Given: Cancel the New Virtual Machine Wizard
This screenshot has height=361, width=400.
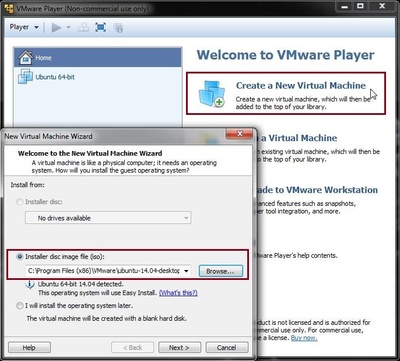Looking at the screenshot, I should coord(227,348).
